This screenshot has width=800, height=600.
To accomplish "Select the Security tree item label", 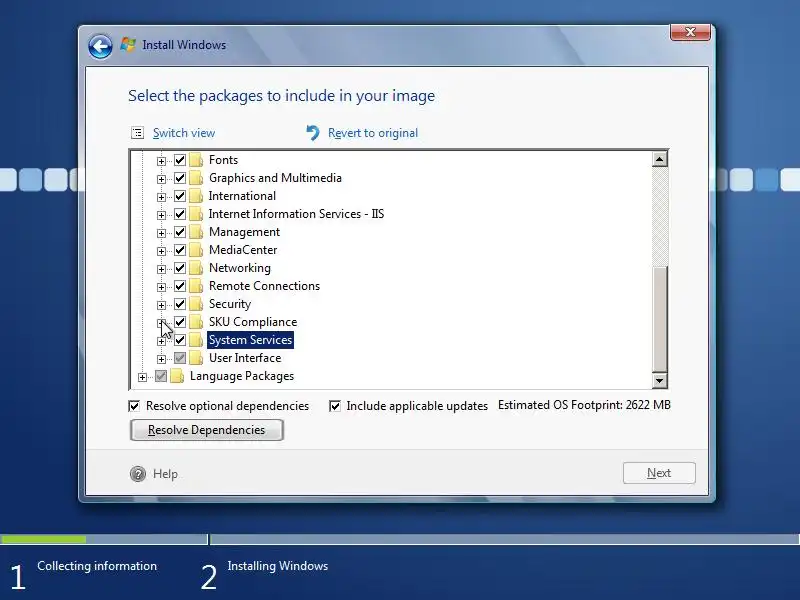I will tap(230, 304).
